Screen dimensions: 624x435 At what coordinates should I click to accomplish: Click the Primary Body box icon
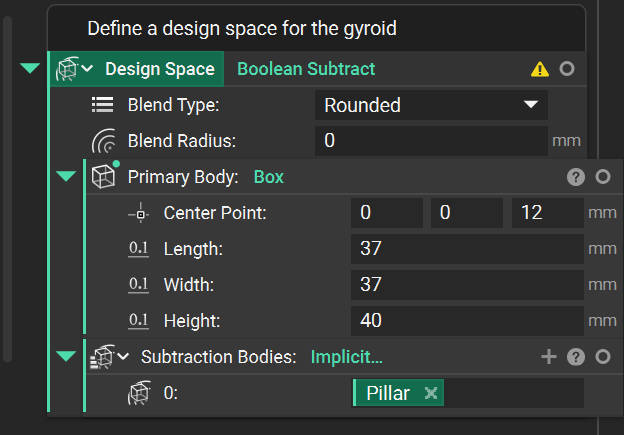click(104, 176)
